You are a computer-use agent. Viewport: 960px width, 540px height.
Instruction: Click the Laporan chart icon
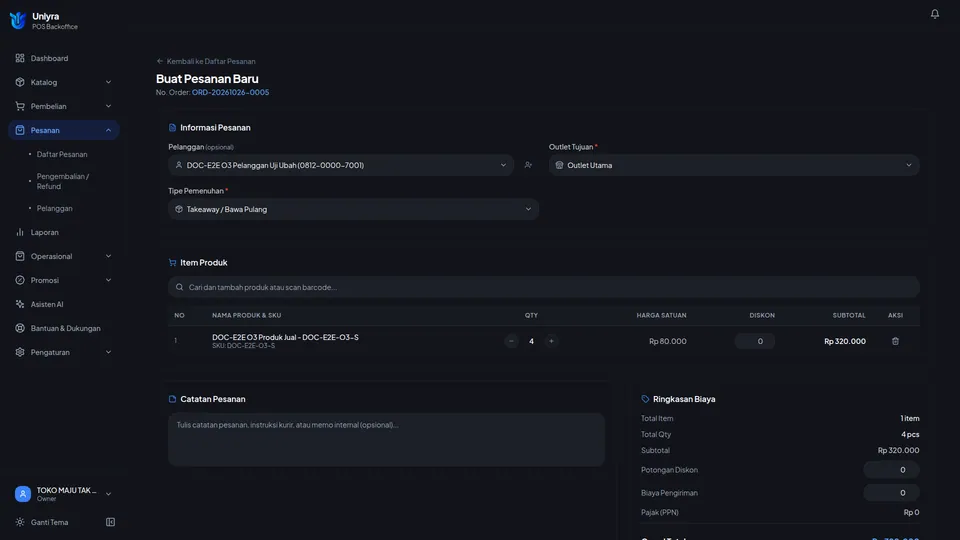20,232
